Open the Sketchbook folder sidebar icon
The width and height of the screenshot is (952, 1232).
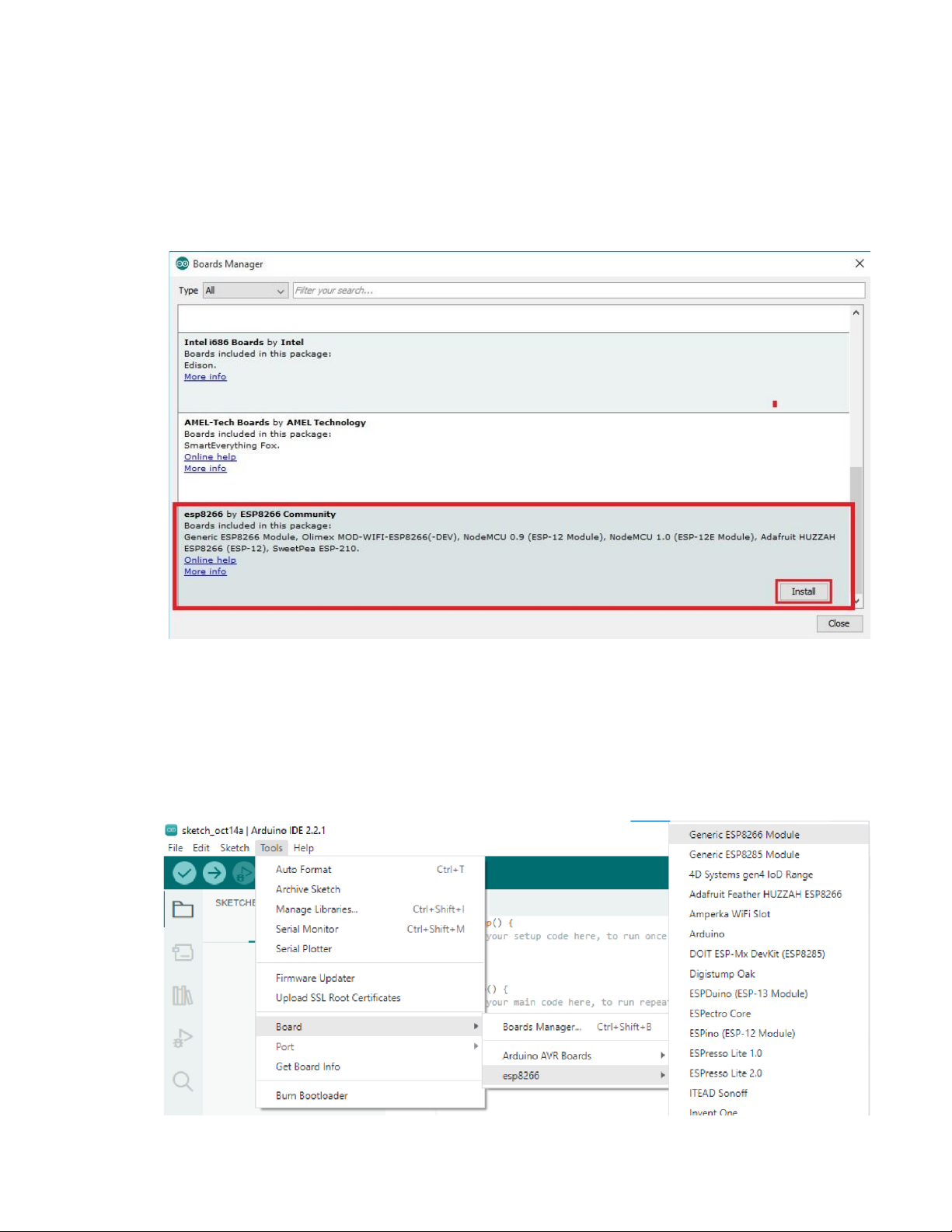coord(183,909)
